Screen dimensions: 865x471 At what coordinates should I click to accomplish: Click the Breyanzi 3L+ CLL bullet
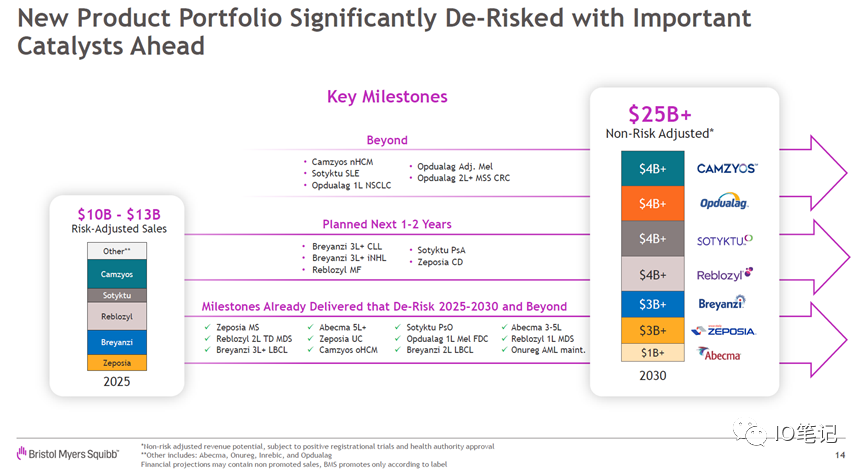pyautogui.click(x=346, y=247)
